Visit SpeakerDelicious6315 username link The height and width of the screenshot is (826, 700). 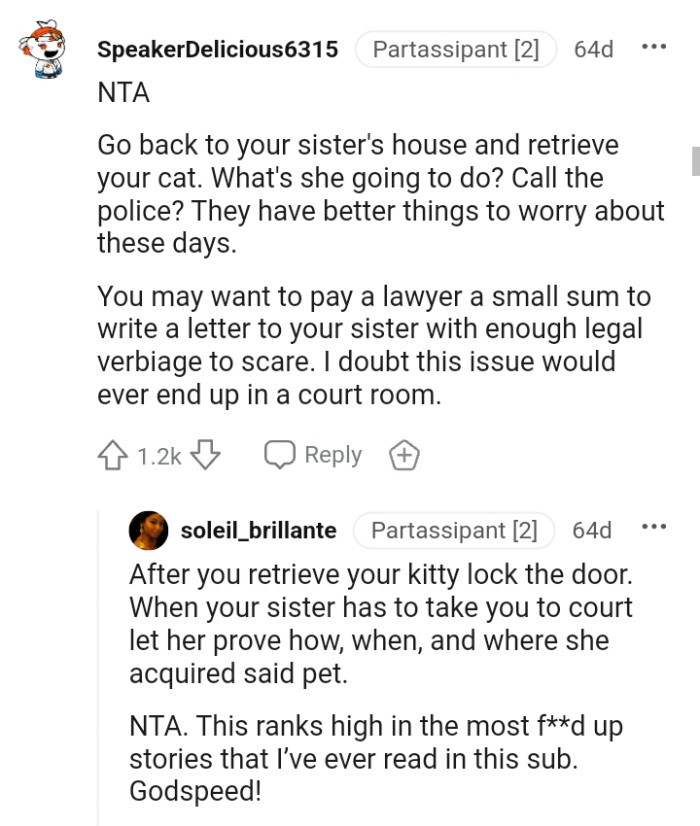(217, 49)
